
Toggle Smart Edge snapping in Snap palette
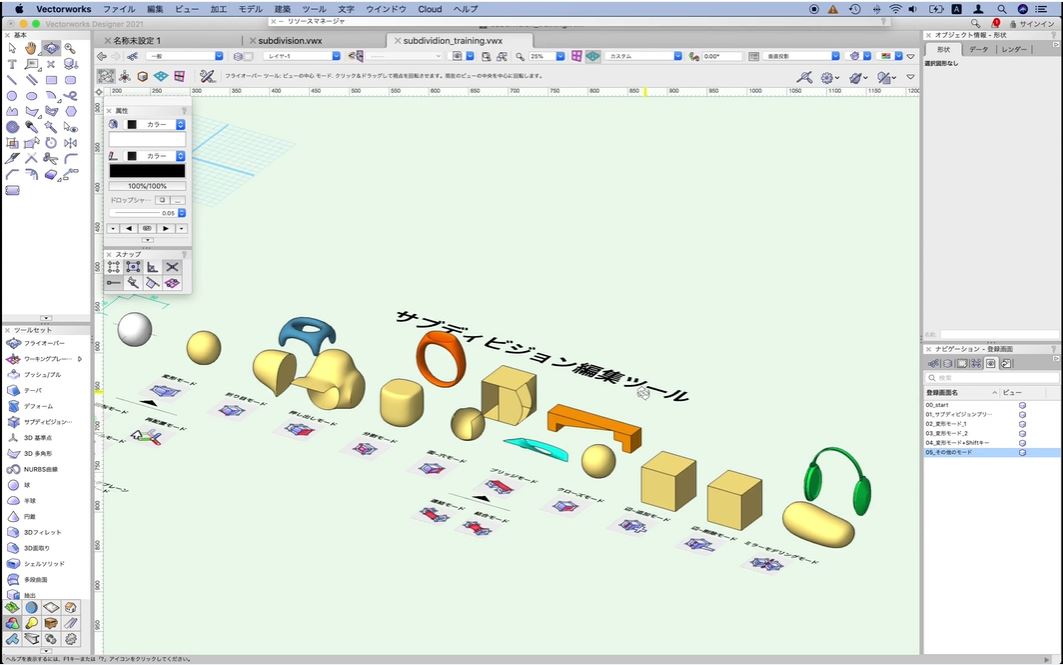[x=114, y=283]
